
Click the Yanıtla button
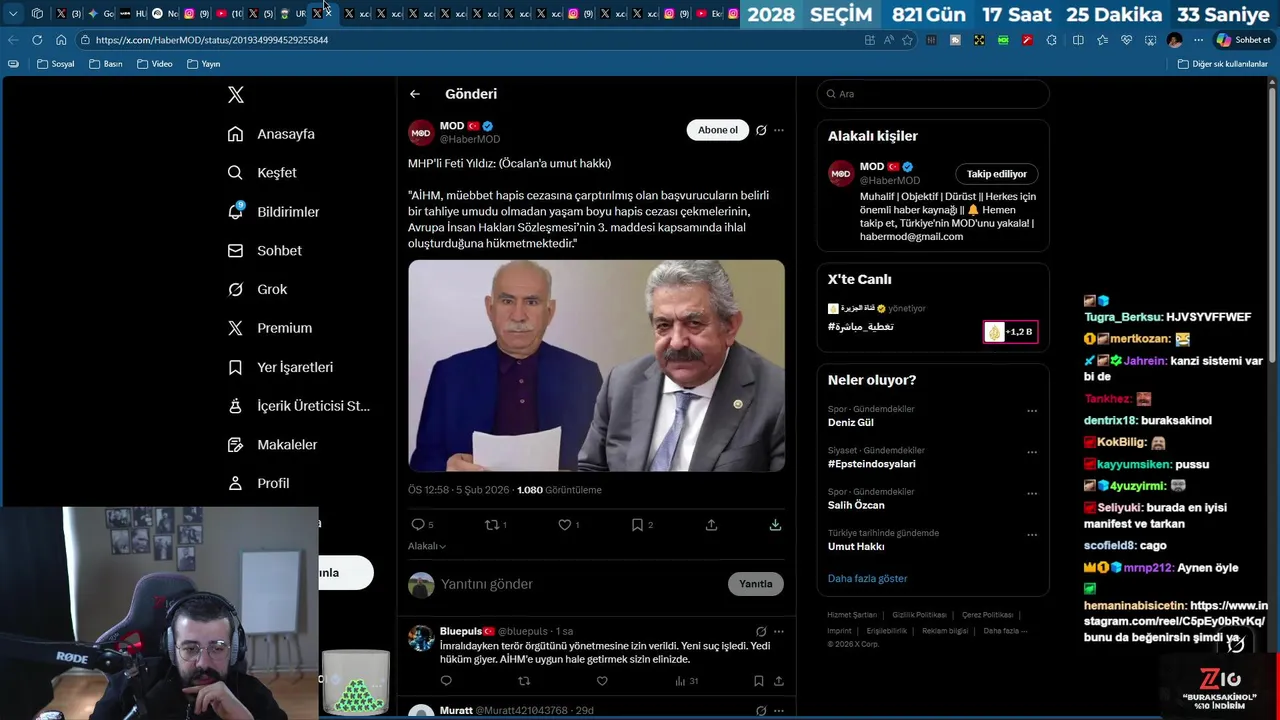click(x=756, y=584)
